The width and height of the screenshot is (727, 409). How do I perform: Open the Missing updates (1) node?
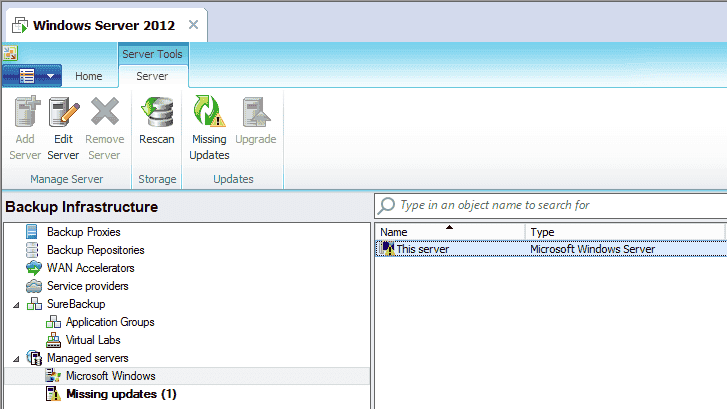[121, 394]
